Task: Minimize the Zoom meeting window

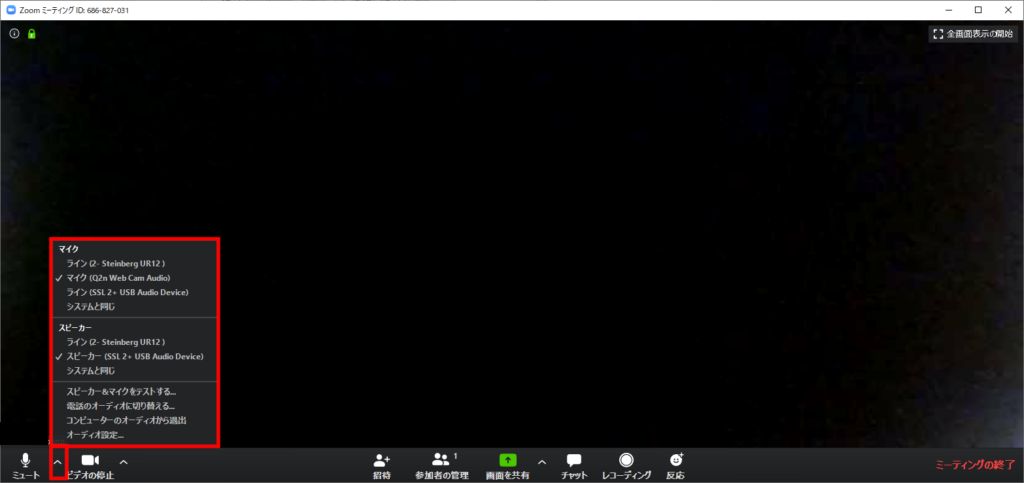Action: coord(948,10)
